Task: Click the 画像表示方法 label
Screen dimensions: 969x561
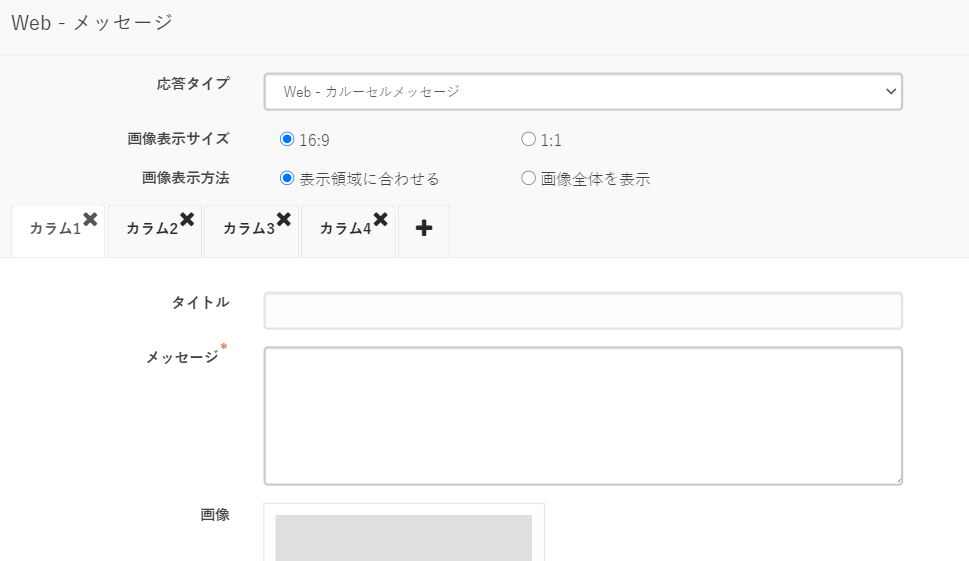Action: [186, 178]
